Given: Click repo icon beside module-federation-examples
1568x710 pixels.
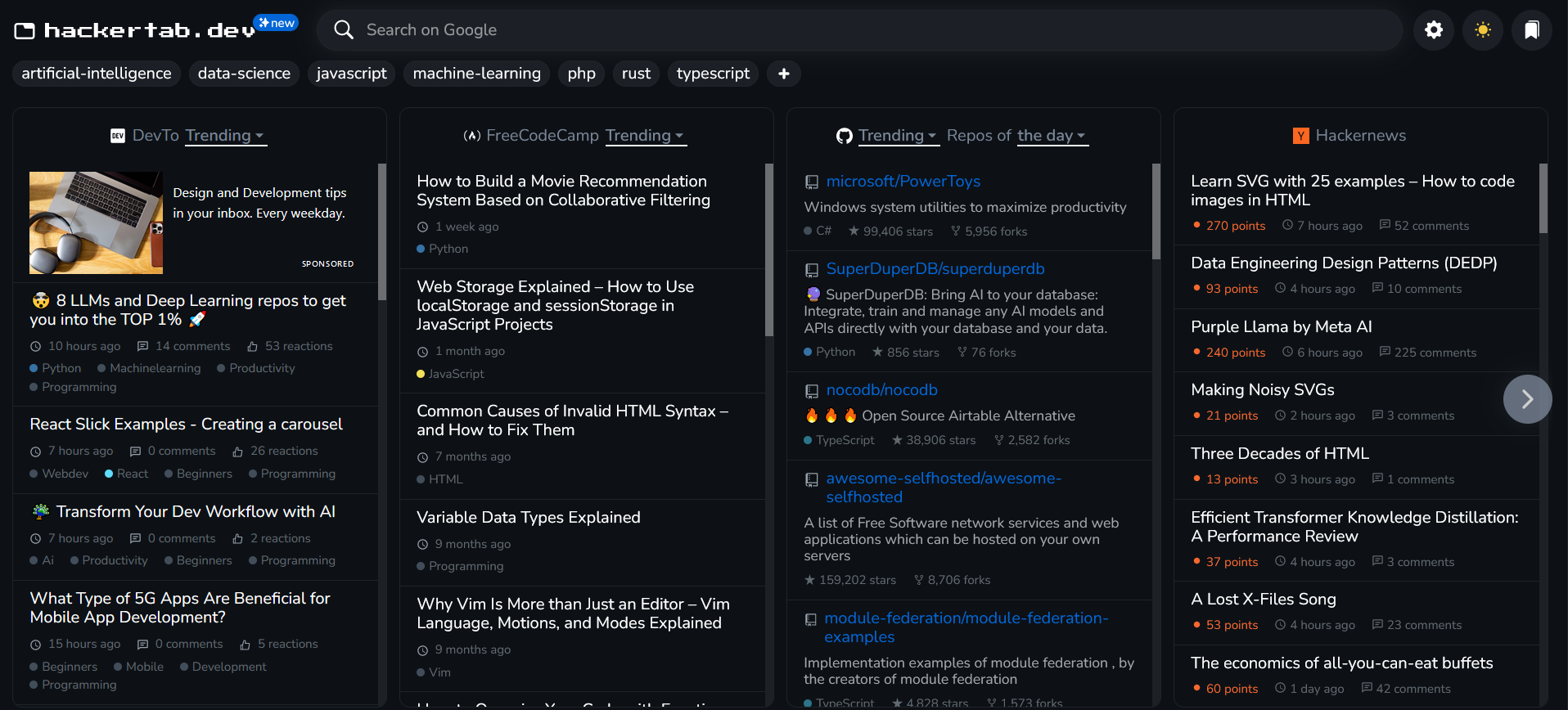Looking at the screenshot, I should click(x=811, y=619).
